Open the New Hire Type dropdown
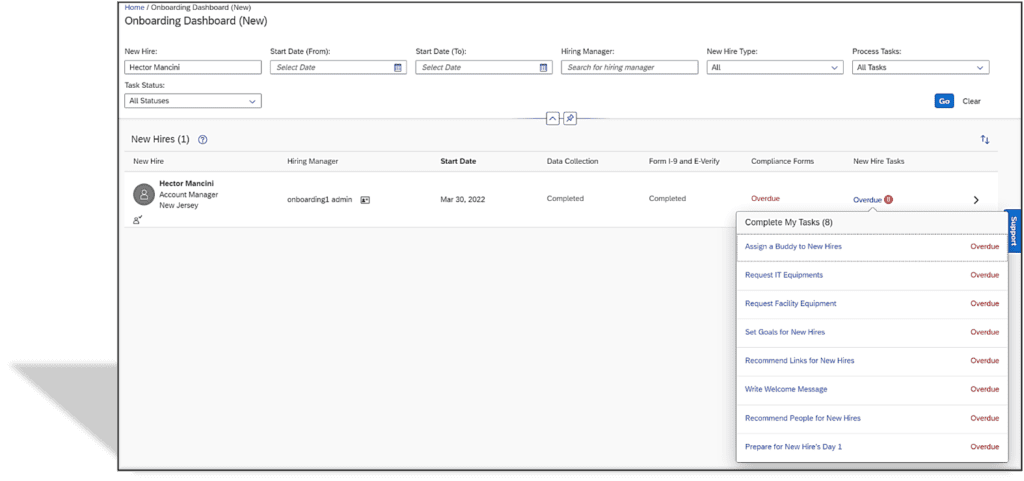This screenshot has height=481, width=1024. pyautogui.click(x=775, y=67)
